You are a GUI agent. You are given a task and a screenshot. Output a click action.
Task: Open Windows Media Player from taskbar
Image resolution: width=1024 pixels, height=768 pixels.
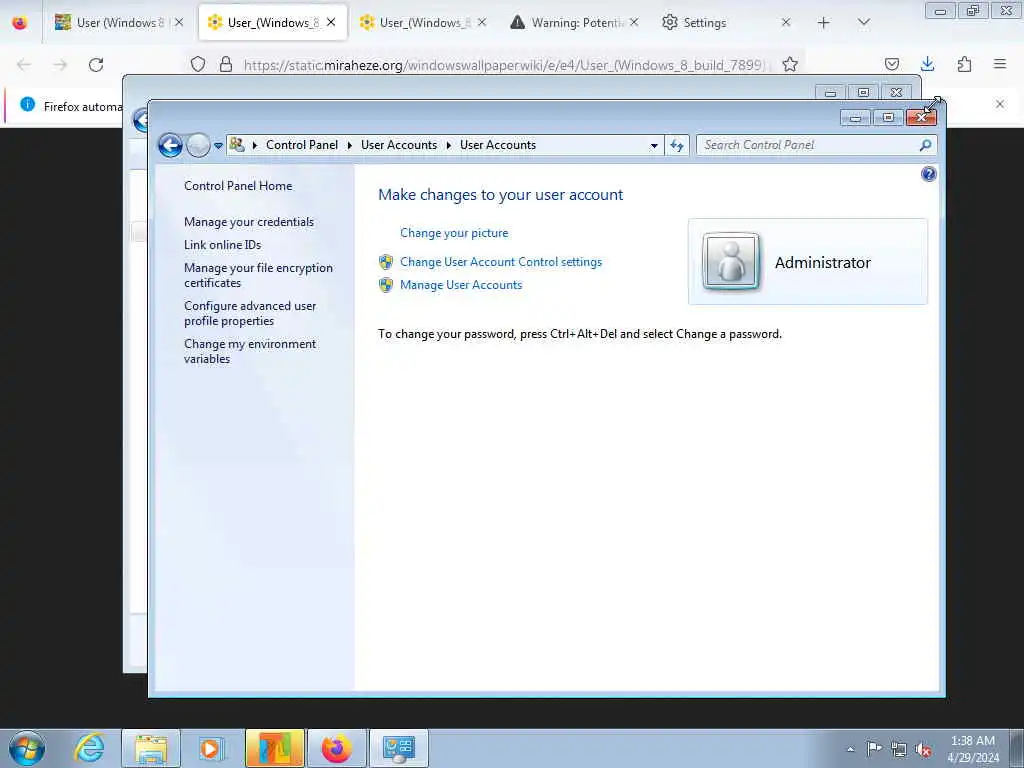click(x=210, y=748)
